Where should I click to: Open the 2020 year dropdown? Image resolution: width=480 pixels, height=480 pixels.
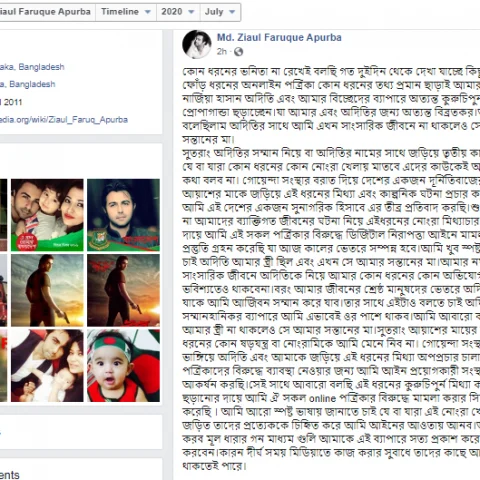pos(178,12)
